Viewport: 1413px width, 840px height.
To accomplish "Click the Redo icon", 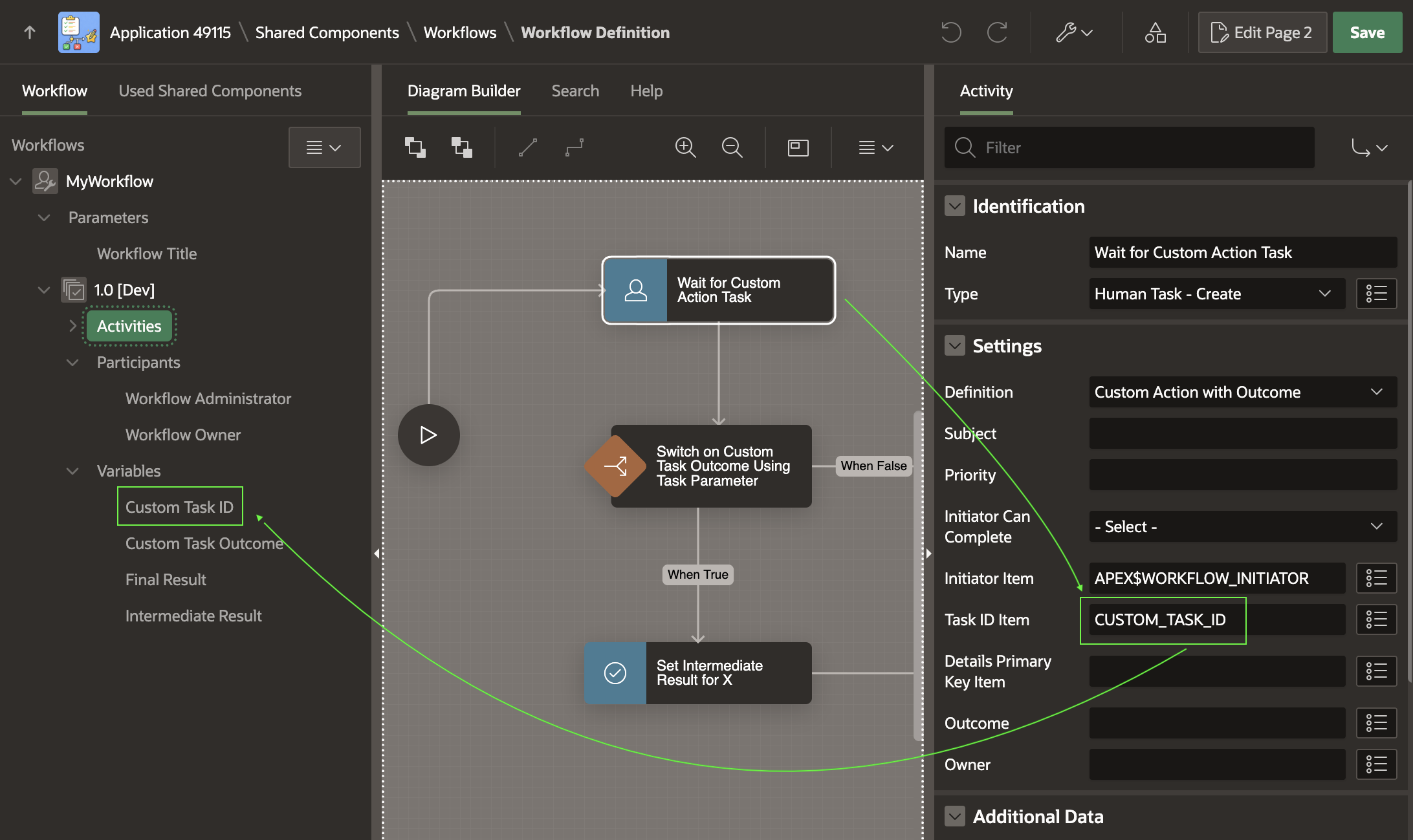I will [x=997, y=32].
